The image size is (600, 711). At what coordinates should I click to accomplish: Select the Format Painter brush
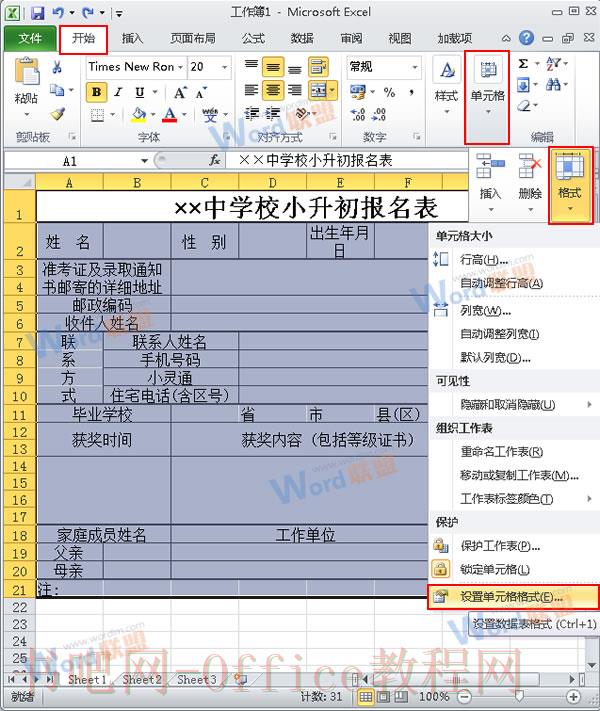tap(58, 113)
